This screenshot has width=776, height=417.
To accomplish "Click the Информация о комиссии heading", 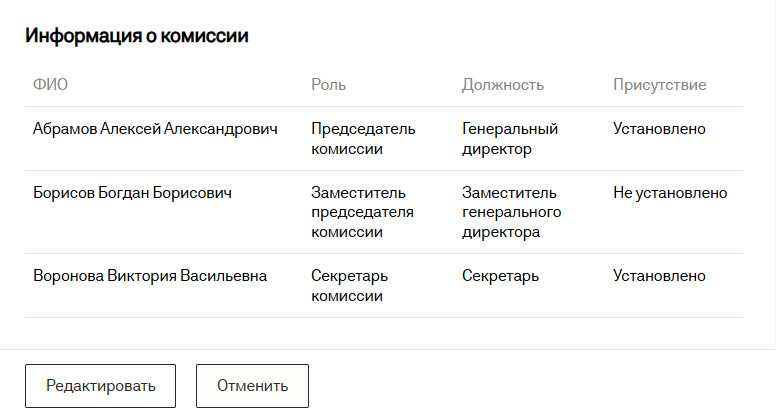I will [137, 36].
